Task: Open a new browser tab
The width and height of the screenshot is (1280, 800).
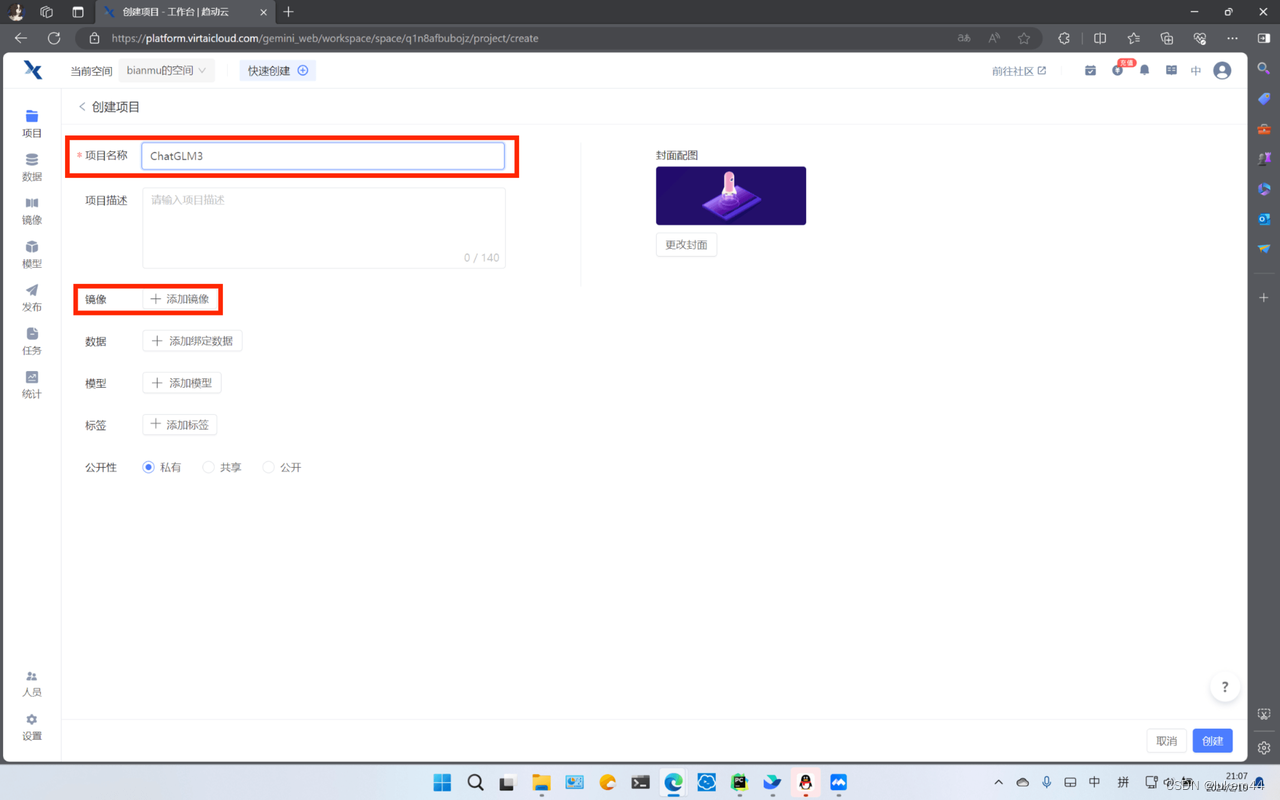Action: coord(288,12)
